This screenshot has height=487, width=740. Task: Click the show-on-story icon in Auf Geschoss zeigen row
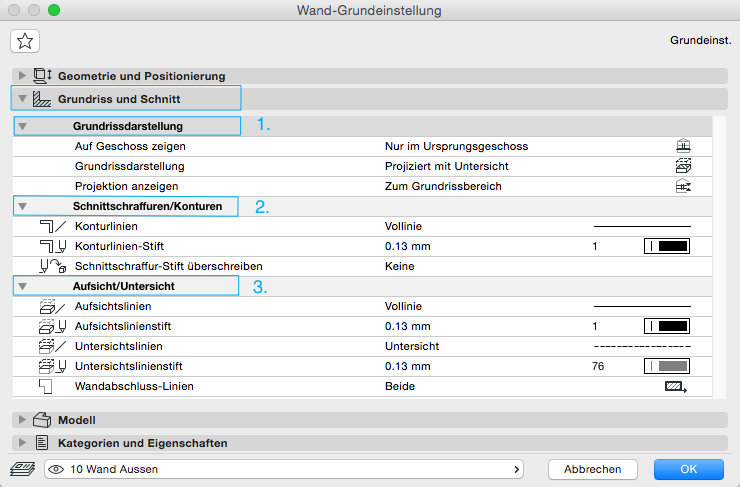[684, 146]
